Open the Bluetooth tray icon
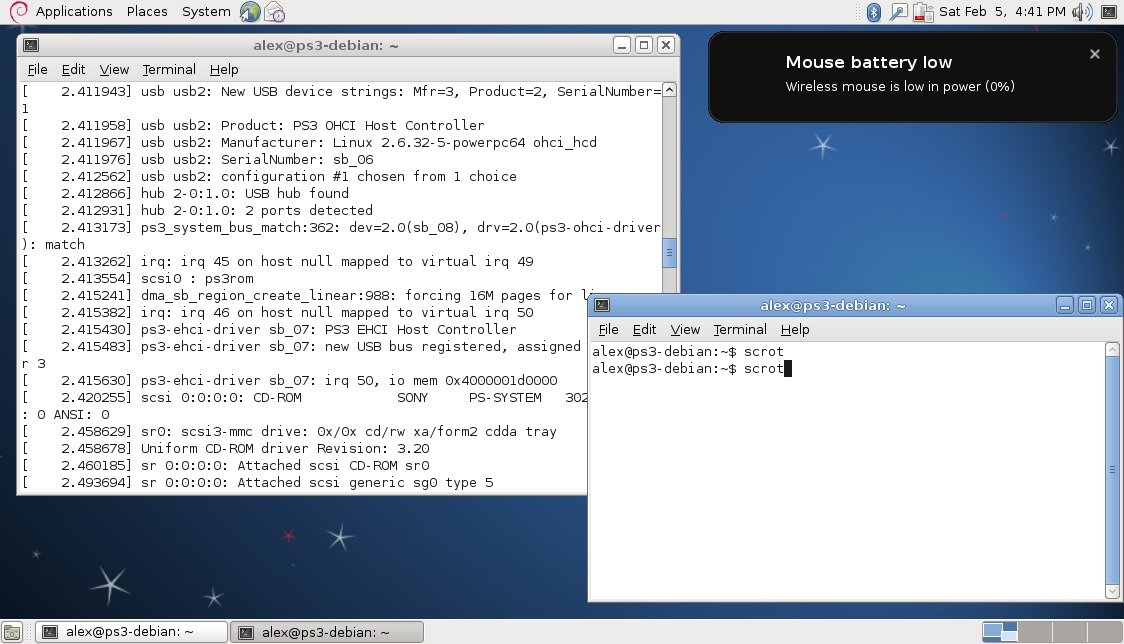Viewport: 1124px width, 644px height. (874, 11)
